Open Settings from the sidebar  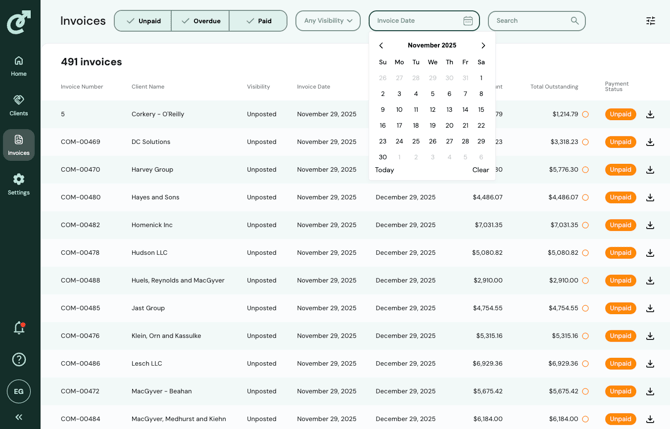point(19,185)
